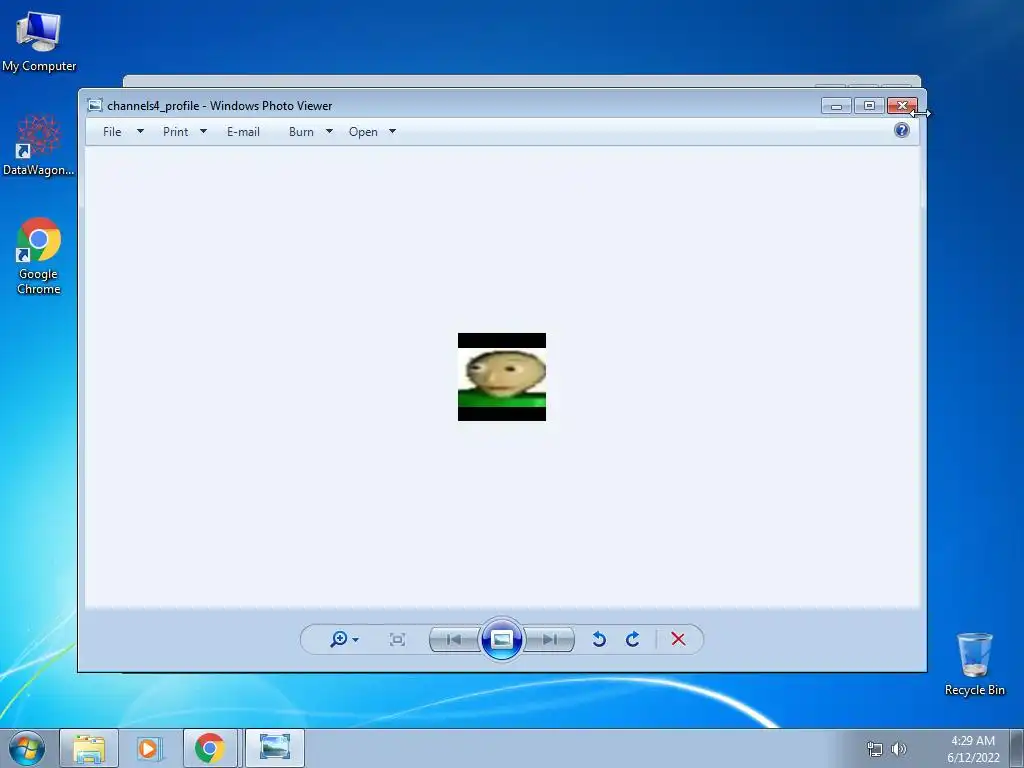Close the Photo Viewer window

(902, 106)
